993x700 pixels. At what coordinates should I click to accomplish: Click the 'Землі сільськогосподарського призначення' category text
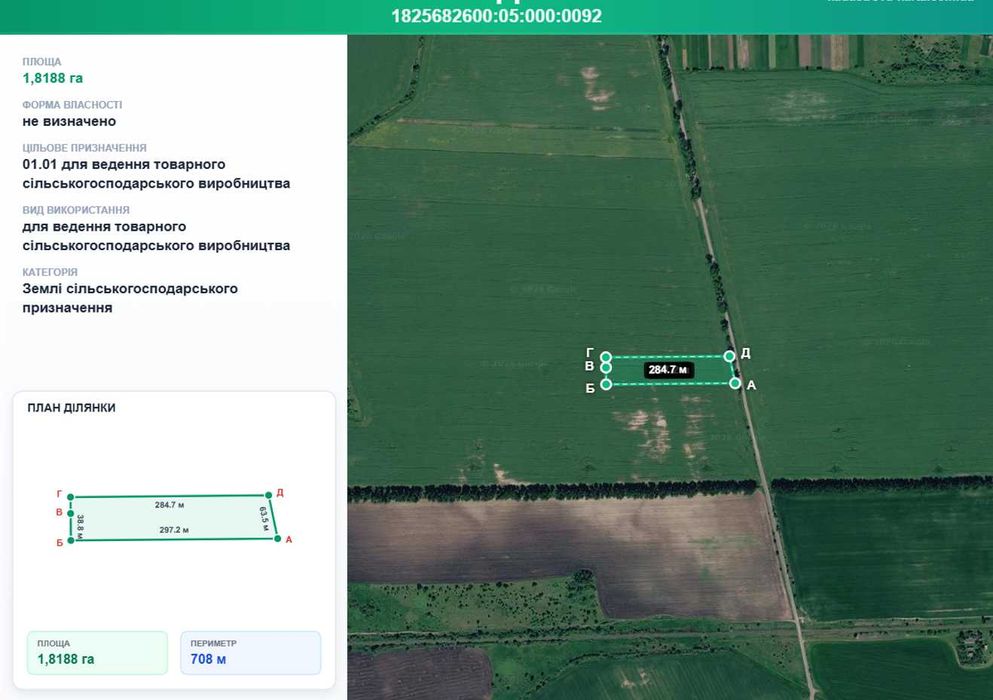[x=130, y=298]
